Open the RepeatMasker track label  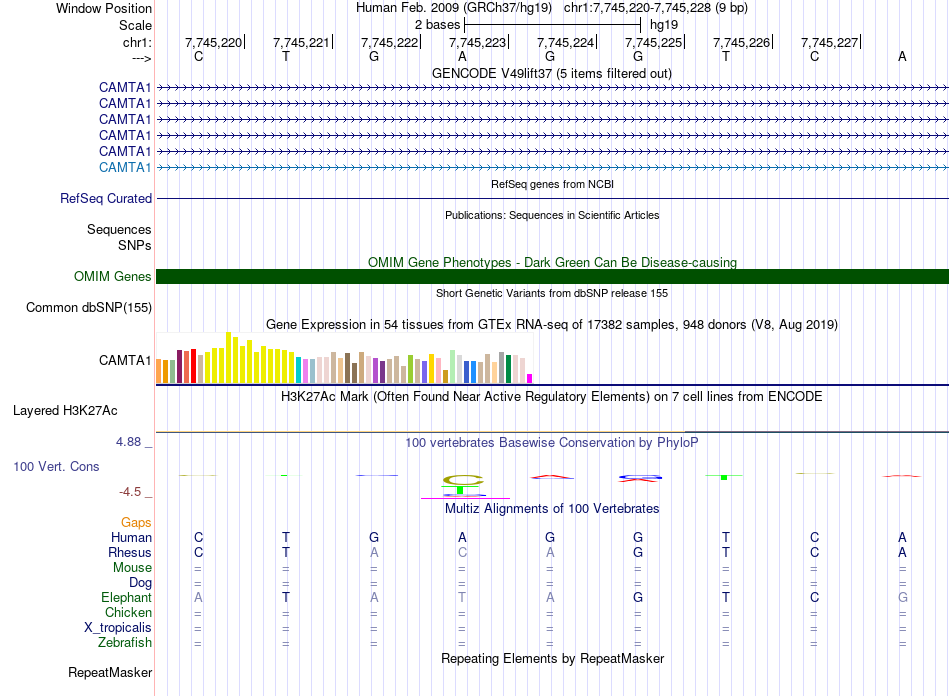109,673
